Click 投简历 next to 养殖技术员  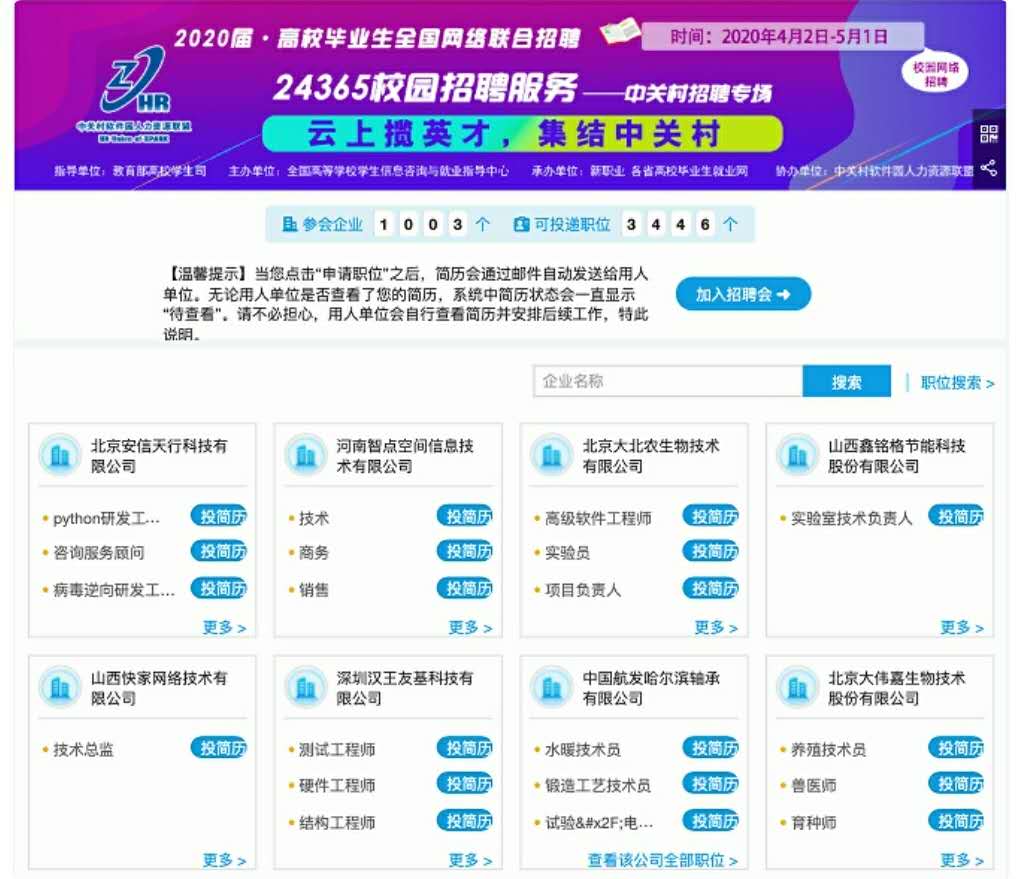[957, 748]
